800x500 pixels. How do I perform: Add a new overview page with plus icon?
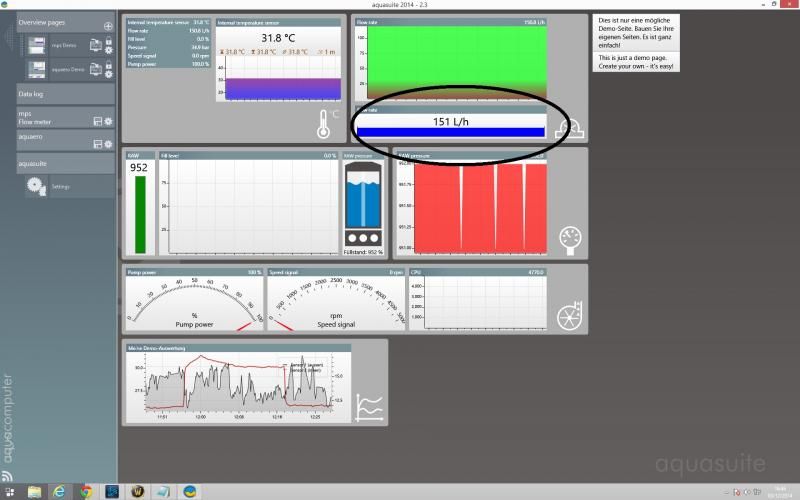pos(108,25)
